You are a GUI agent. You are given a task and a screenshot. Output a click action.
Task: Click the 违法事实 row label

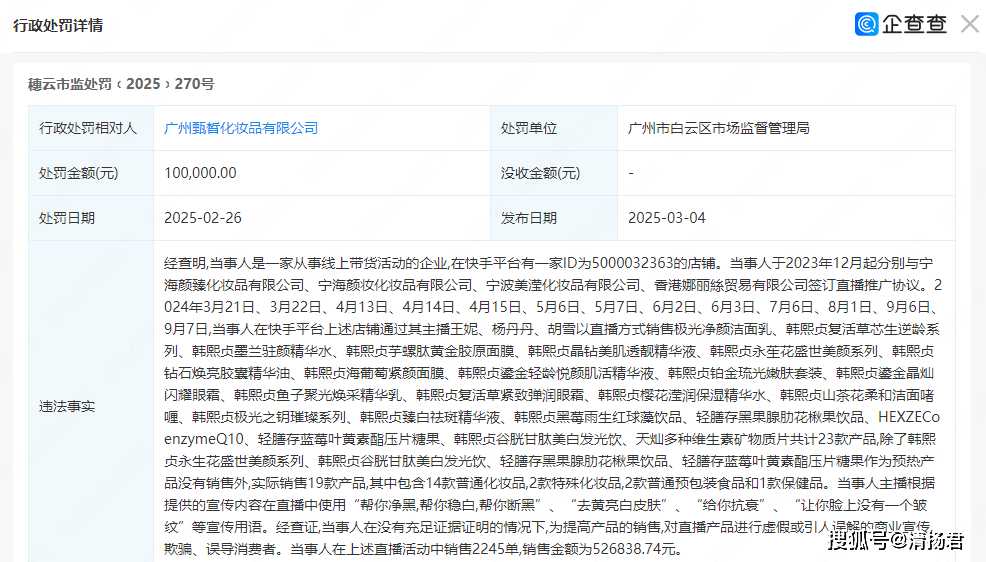67,407
